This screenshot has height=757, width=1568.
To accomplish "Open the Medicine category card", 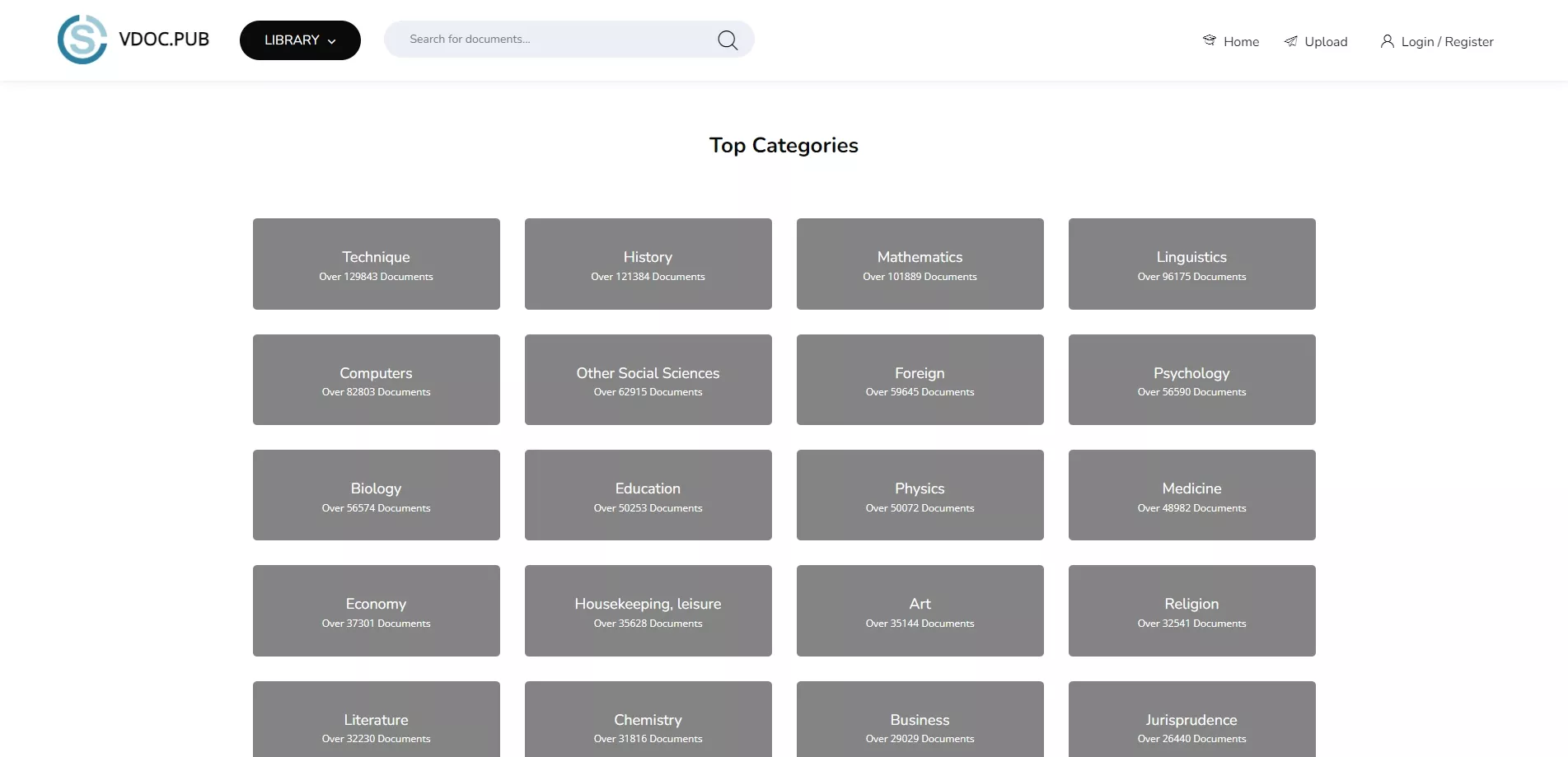I will point(1192,495).
